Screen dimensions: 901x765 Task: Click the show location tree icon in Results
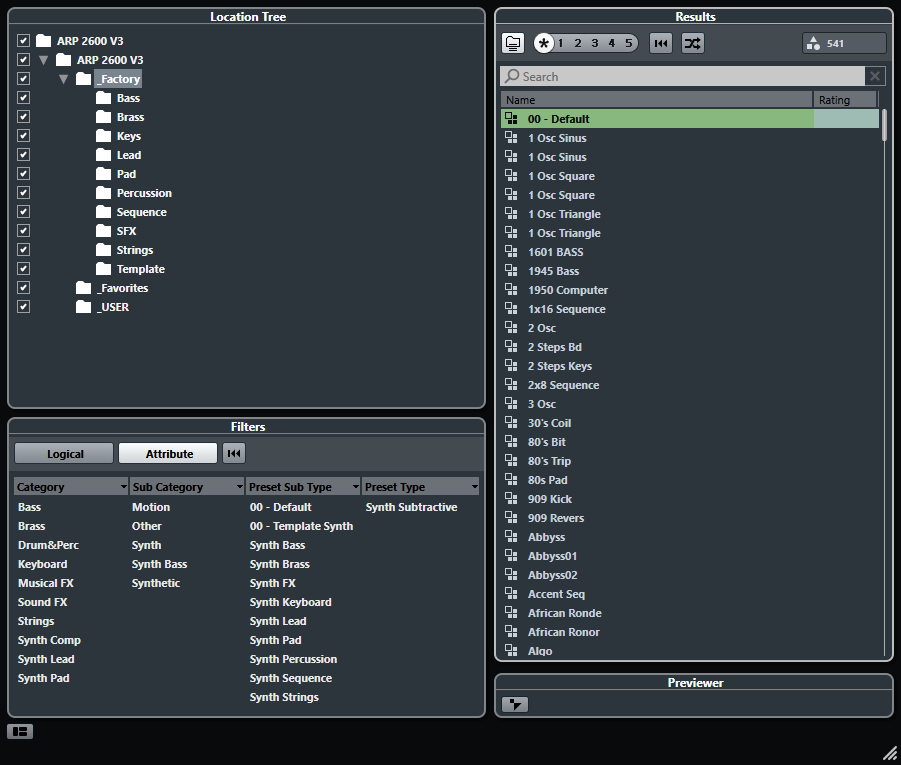(513, 43)
